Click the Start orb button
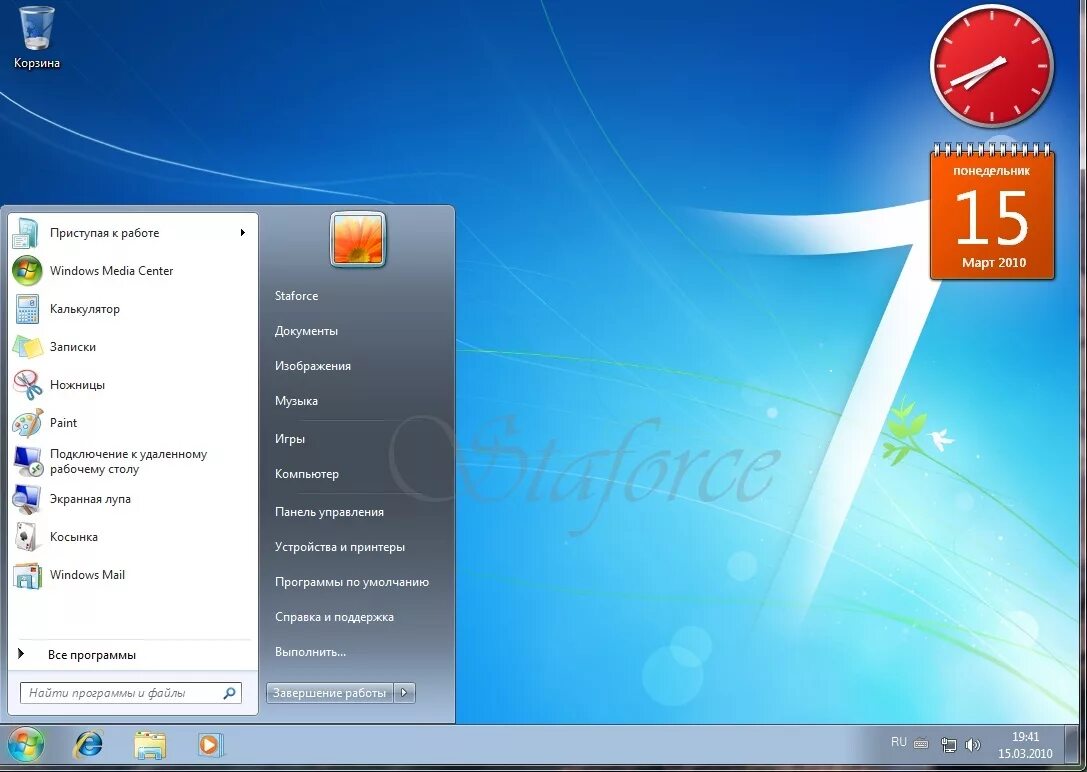This screenshot has width=1087, height=772. tap(24, 745)
